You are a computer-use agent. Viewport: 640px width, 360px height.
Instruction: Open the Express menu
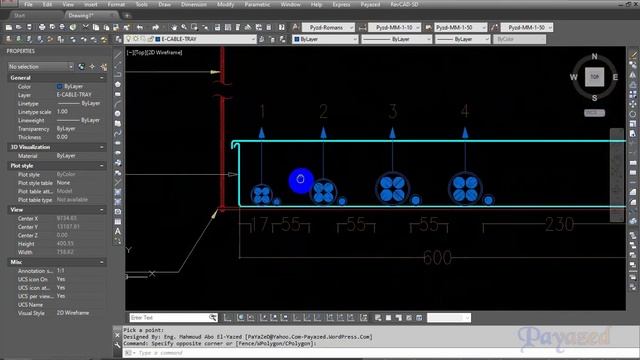(341, 4)
